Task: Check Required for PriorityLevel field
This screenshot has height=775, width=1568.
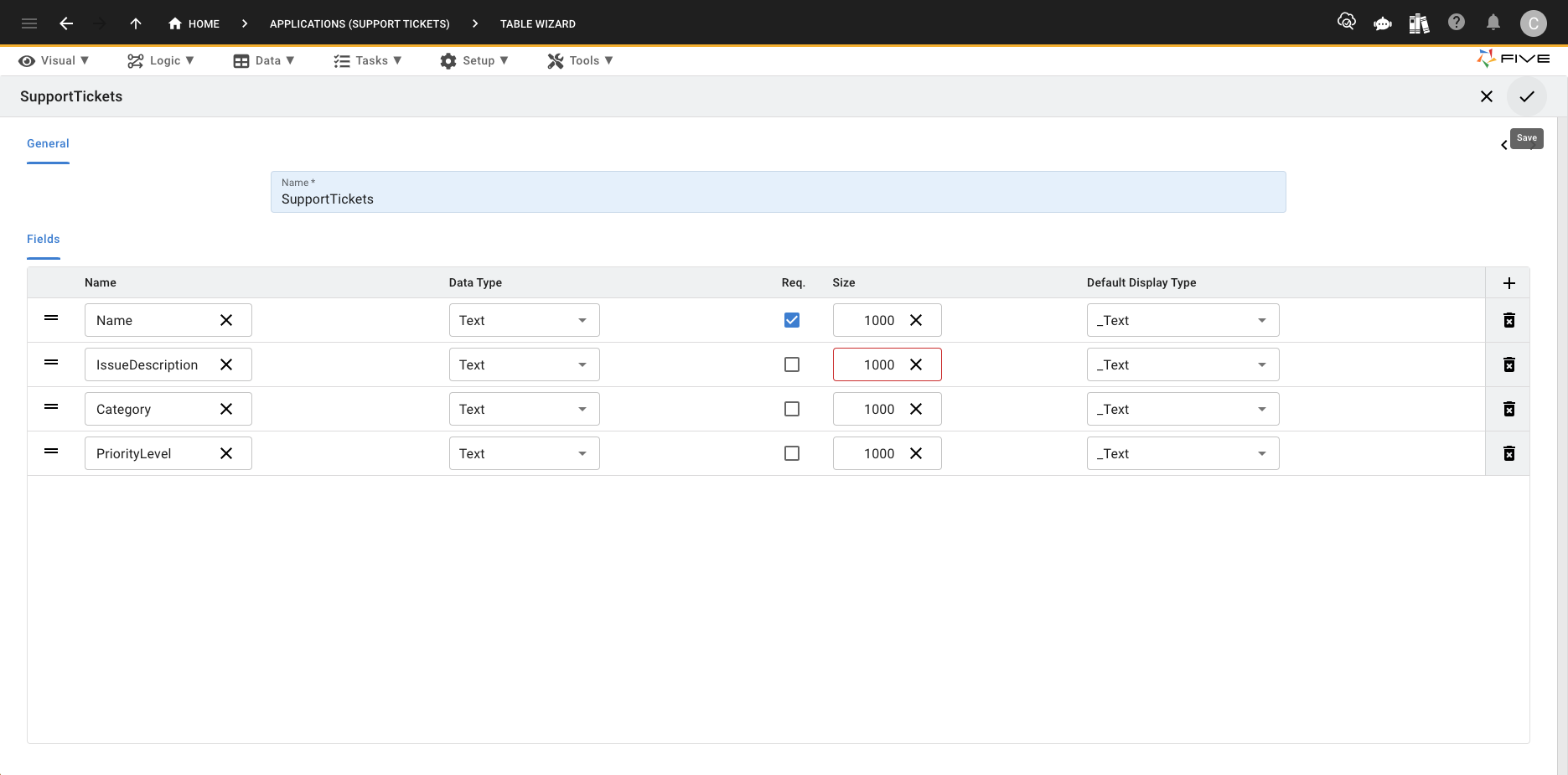Action: (x=792, y=453)
